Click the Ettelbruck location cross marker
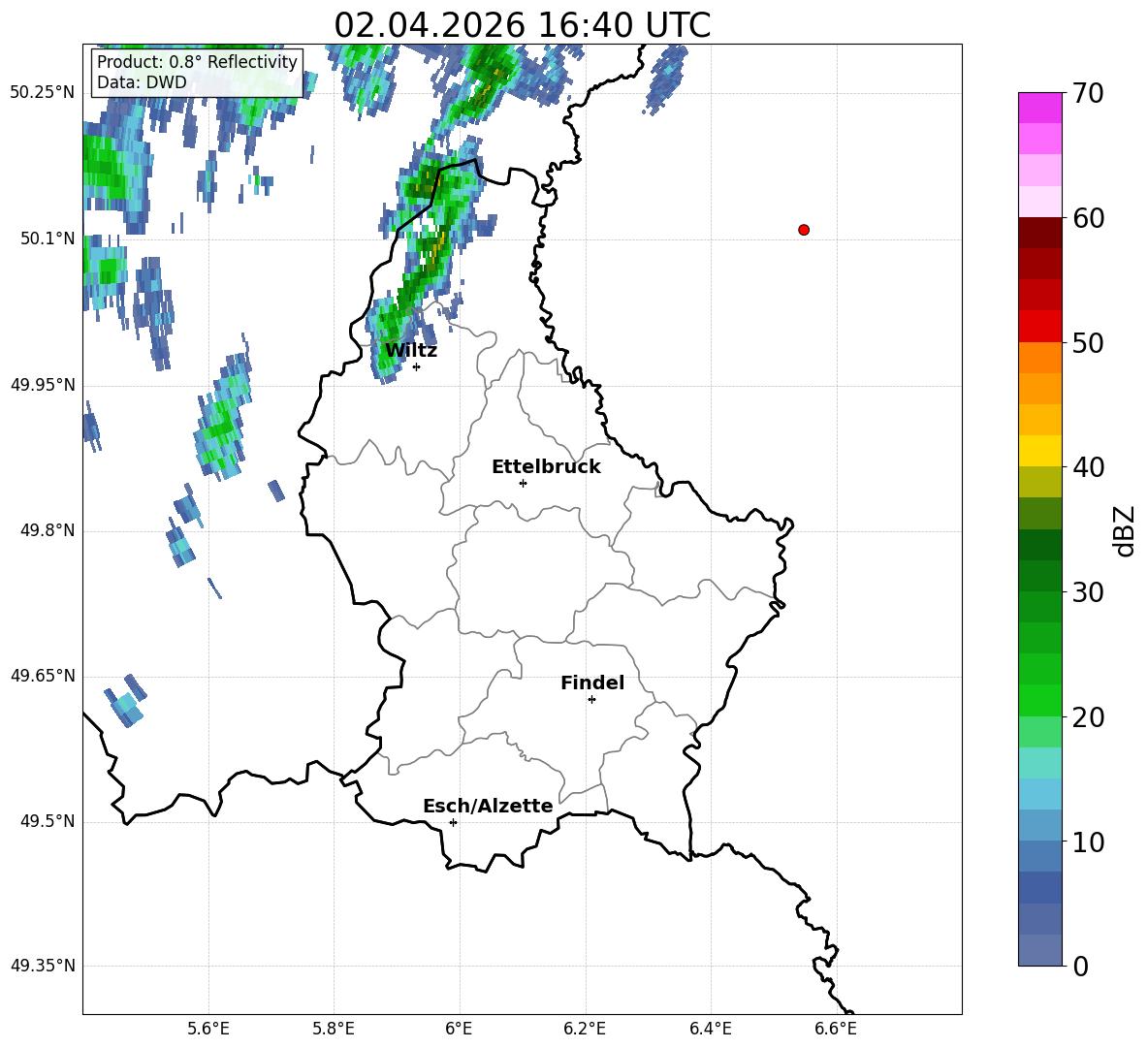The image size is (1148, 1048). click(523, 483)
